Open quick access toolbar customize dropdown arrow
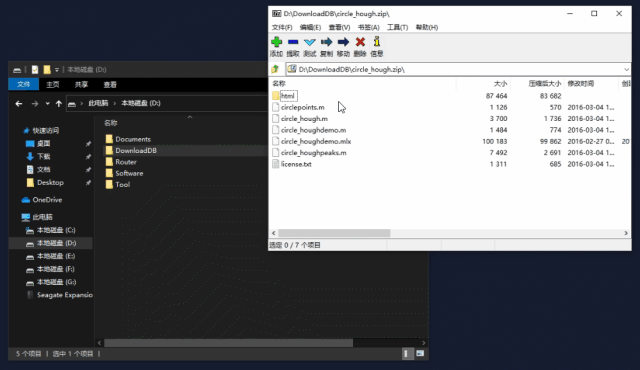The width and height of the screenshot is (640, 370). [57, 70]
